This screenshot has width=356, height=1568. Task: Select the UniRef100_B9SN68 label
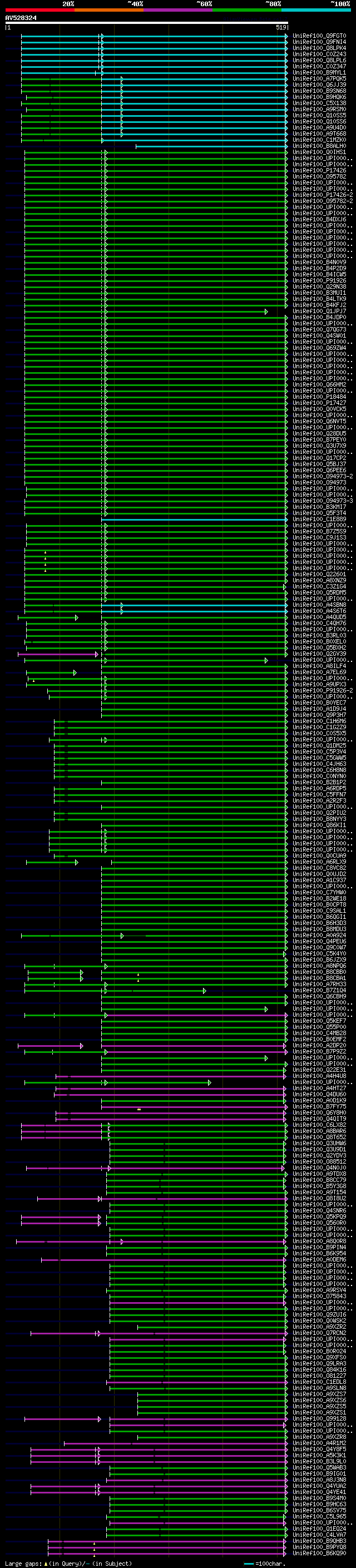click(x=319, y=91)
